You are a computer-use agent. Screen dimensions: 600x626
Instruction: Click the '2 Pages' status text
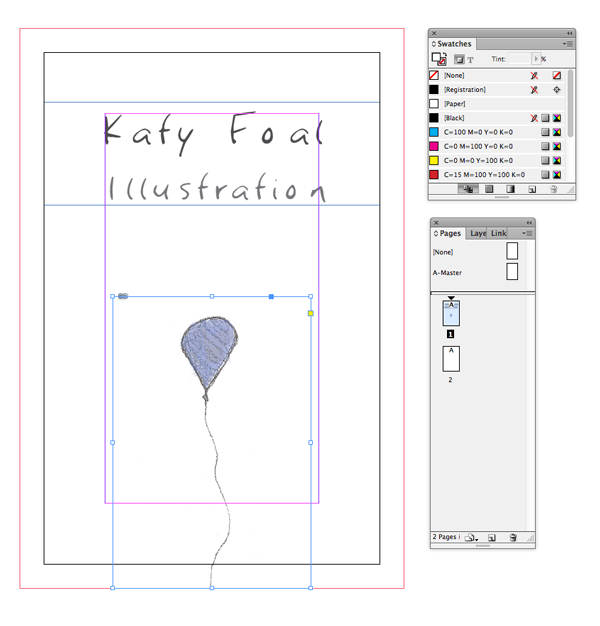[x=444, y=537]
